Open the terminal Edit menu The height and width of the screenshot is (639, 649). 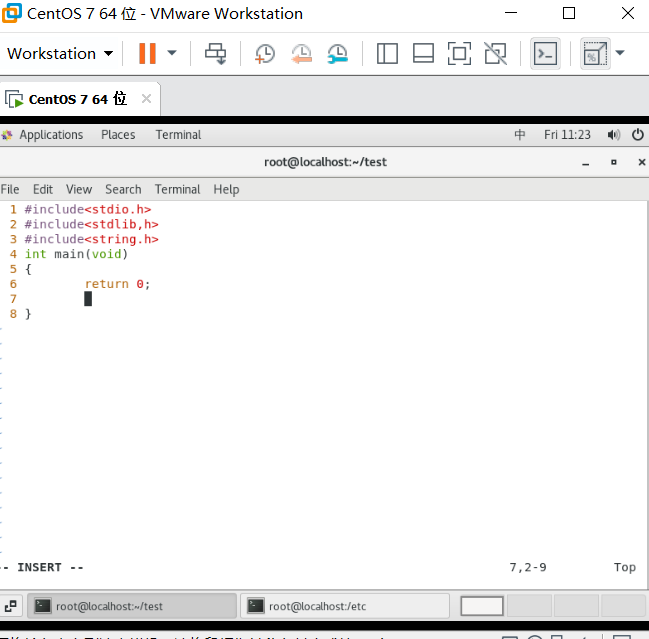[43, 190]
